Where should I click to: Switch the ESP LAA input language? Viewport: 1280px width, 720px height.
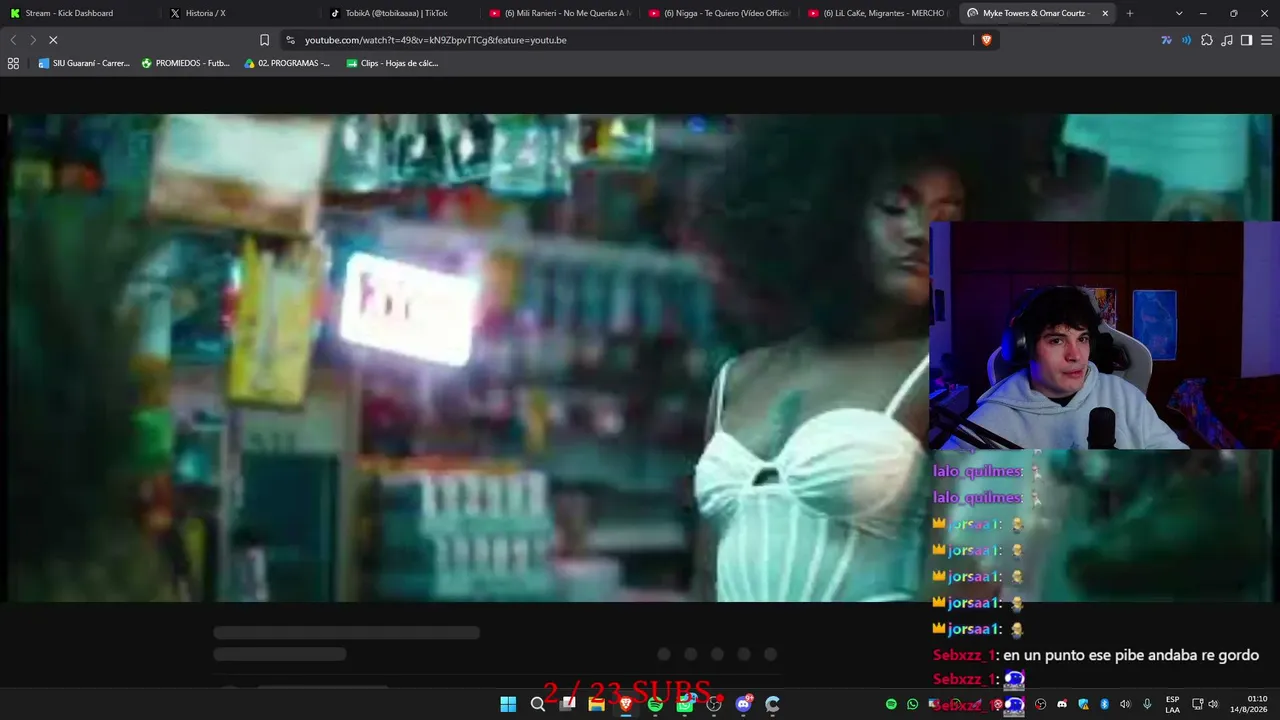click(x=1172, y=704)
